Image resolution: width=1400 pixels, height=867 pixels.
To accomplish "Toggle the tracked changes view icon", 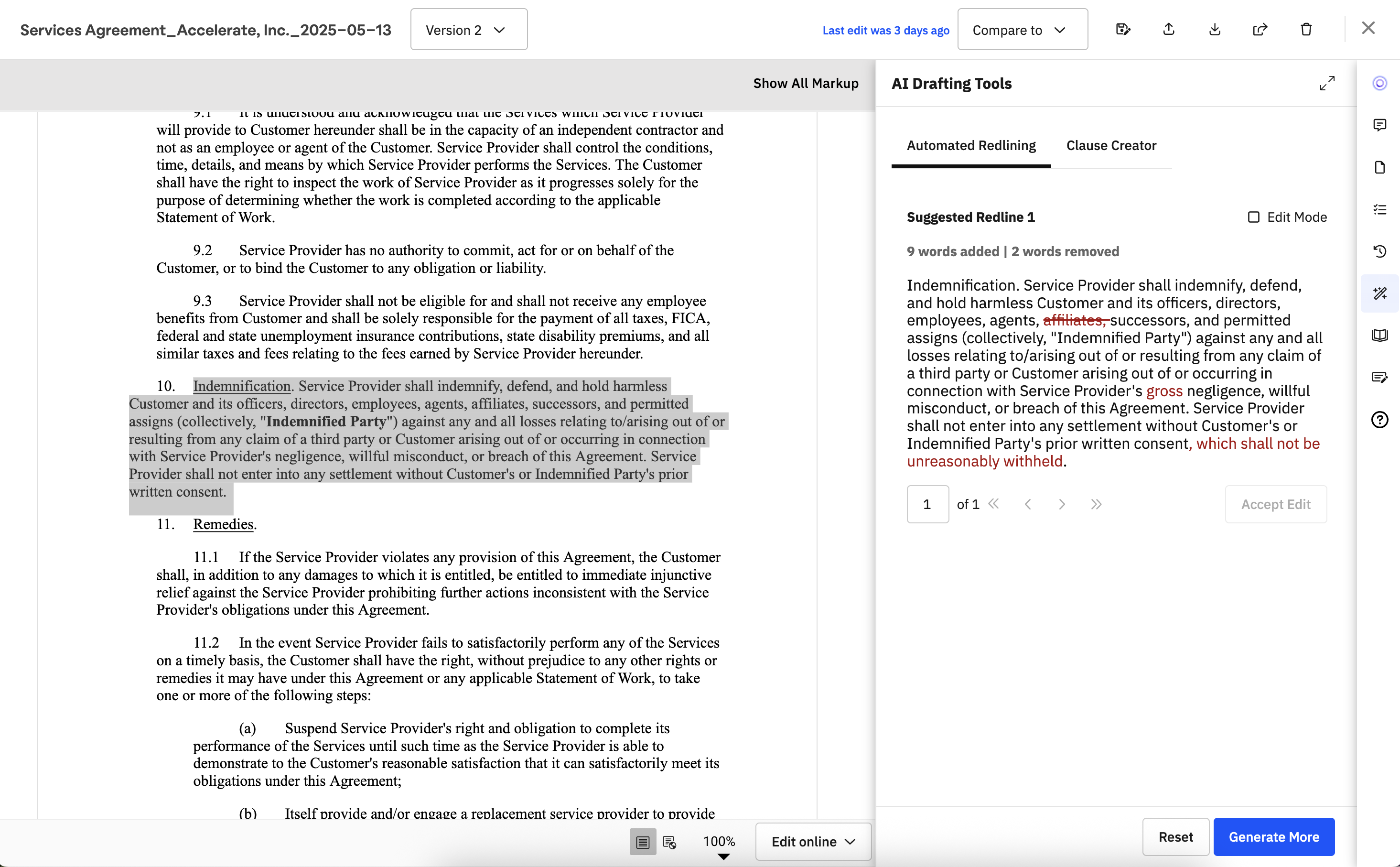I will (x=669, y=842).
